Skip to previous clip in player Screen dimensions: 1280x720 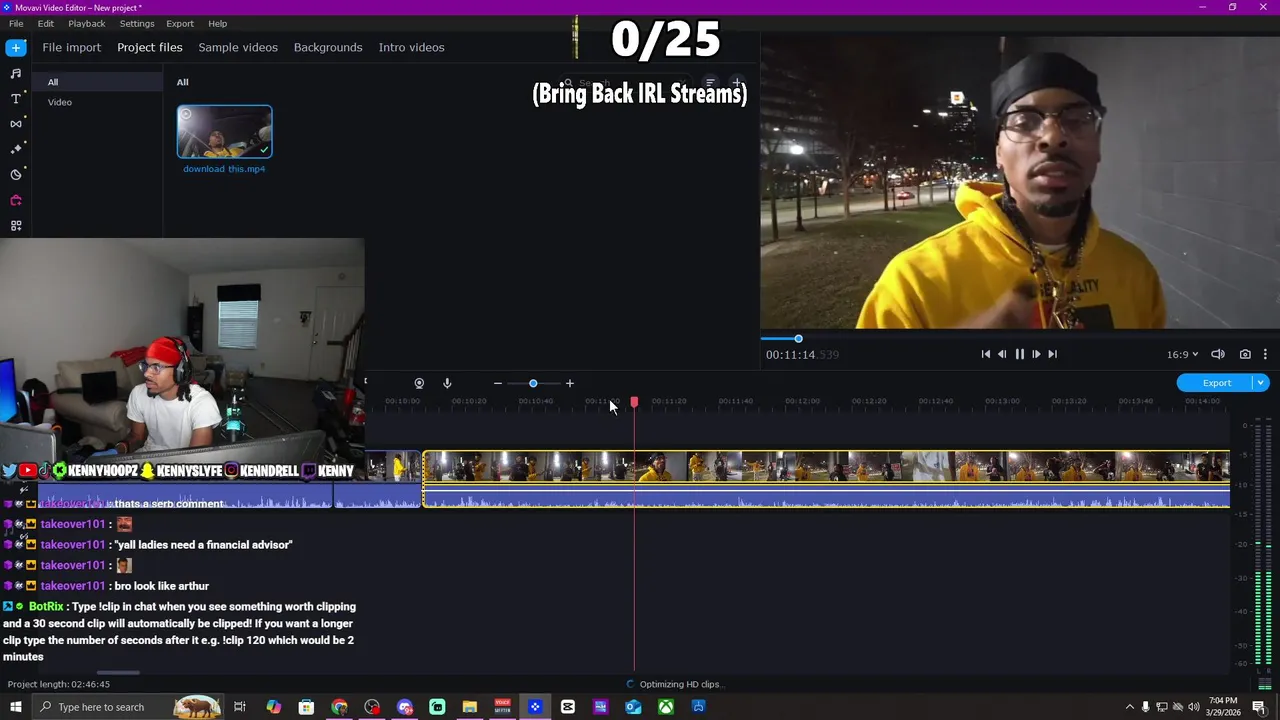tap(986, 354)
